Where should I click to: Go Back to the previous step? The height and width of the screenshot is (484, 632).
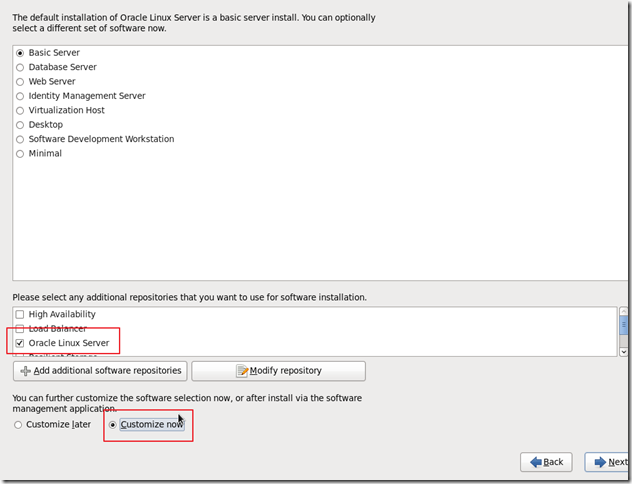pyautogui.click(x=546, y=462)
